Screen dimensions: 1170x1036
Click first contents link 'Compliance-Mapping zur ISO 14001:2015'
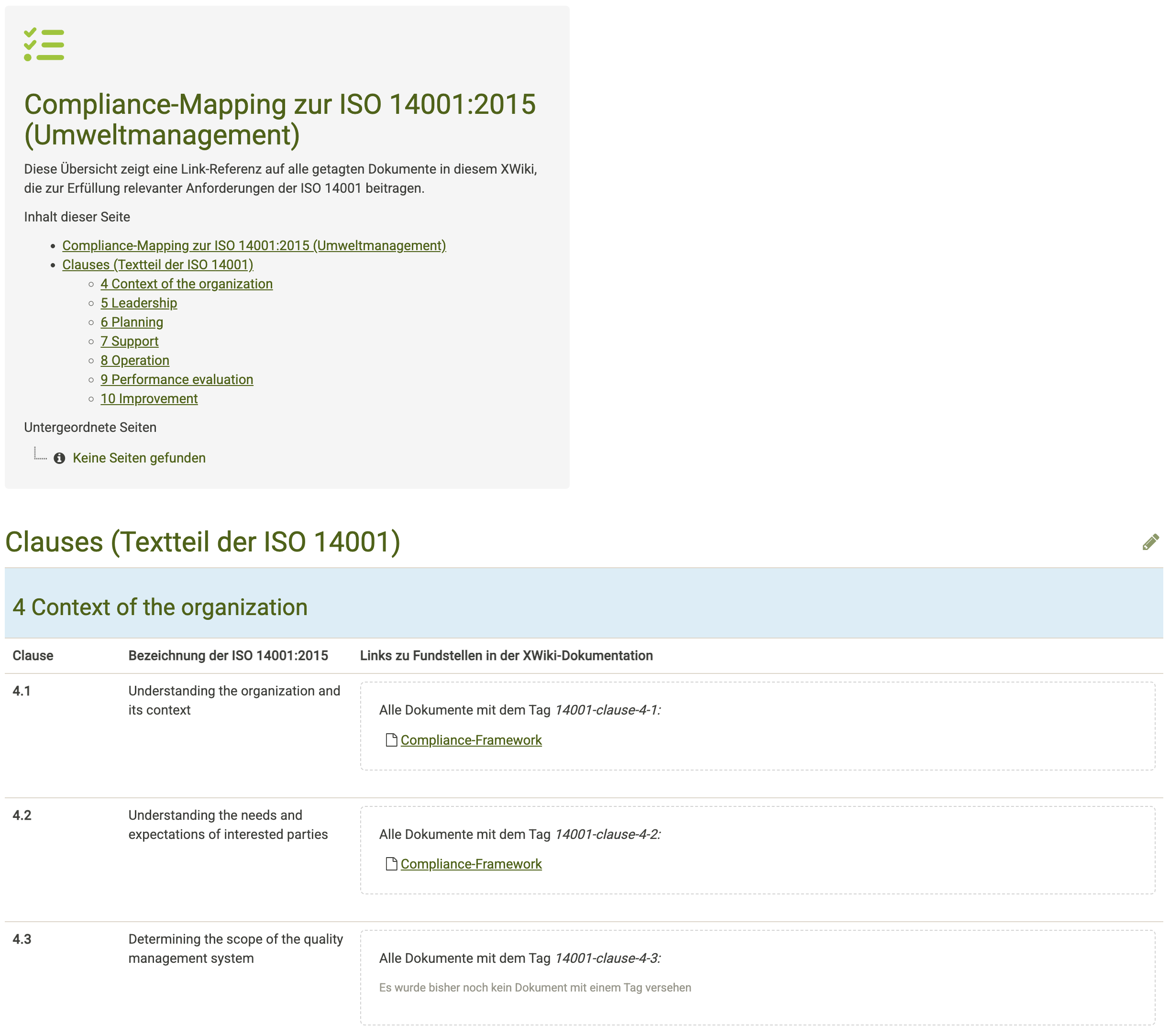click(x=254, y=245)
